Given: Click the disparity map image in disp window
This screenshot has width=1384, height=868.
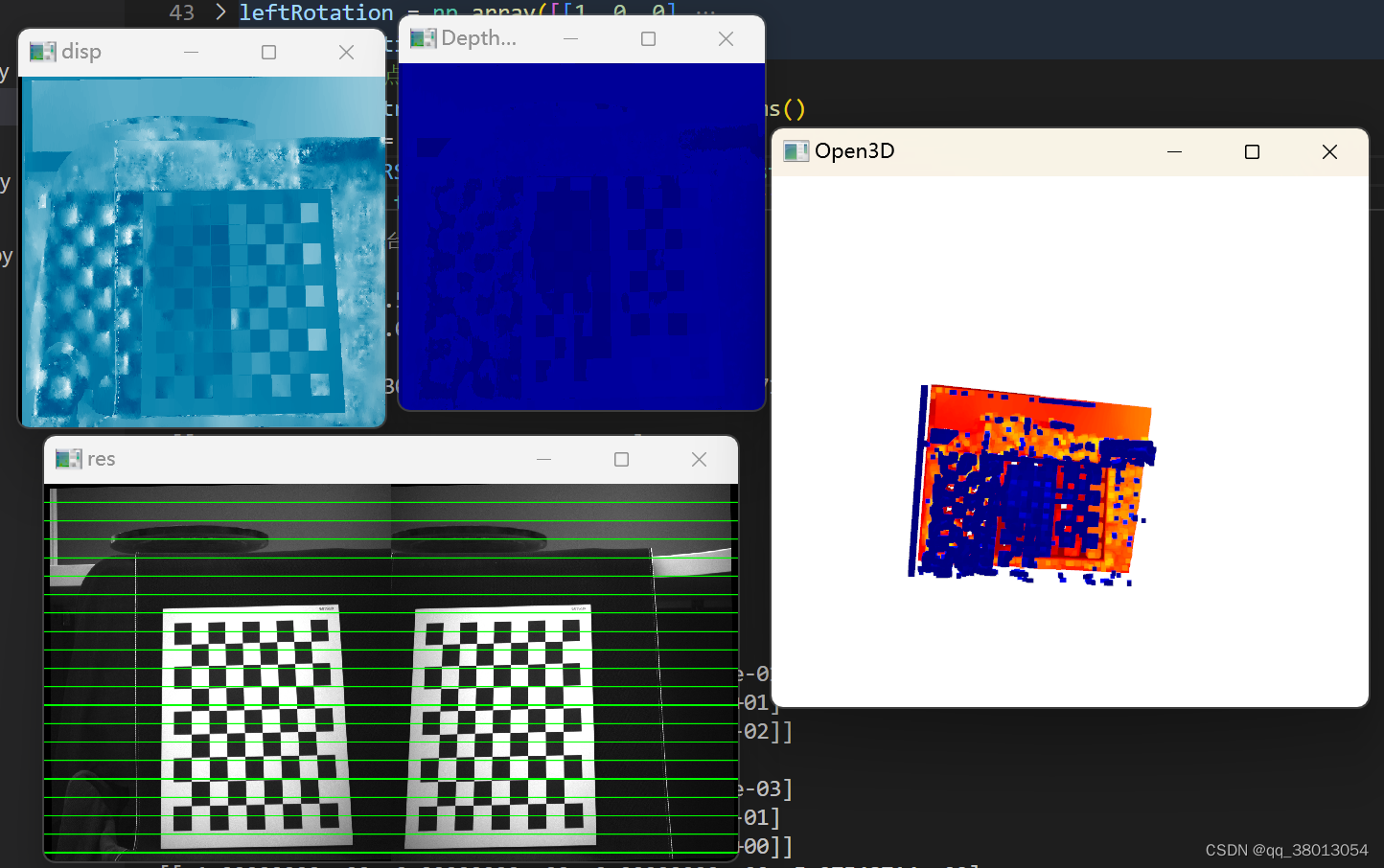Looking at the screenshot, I should [202, 252].
